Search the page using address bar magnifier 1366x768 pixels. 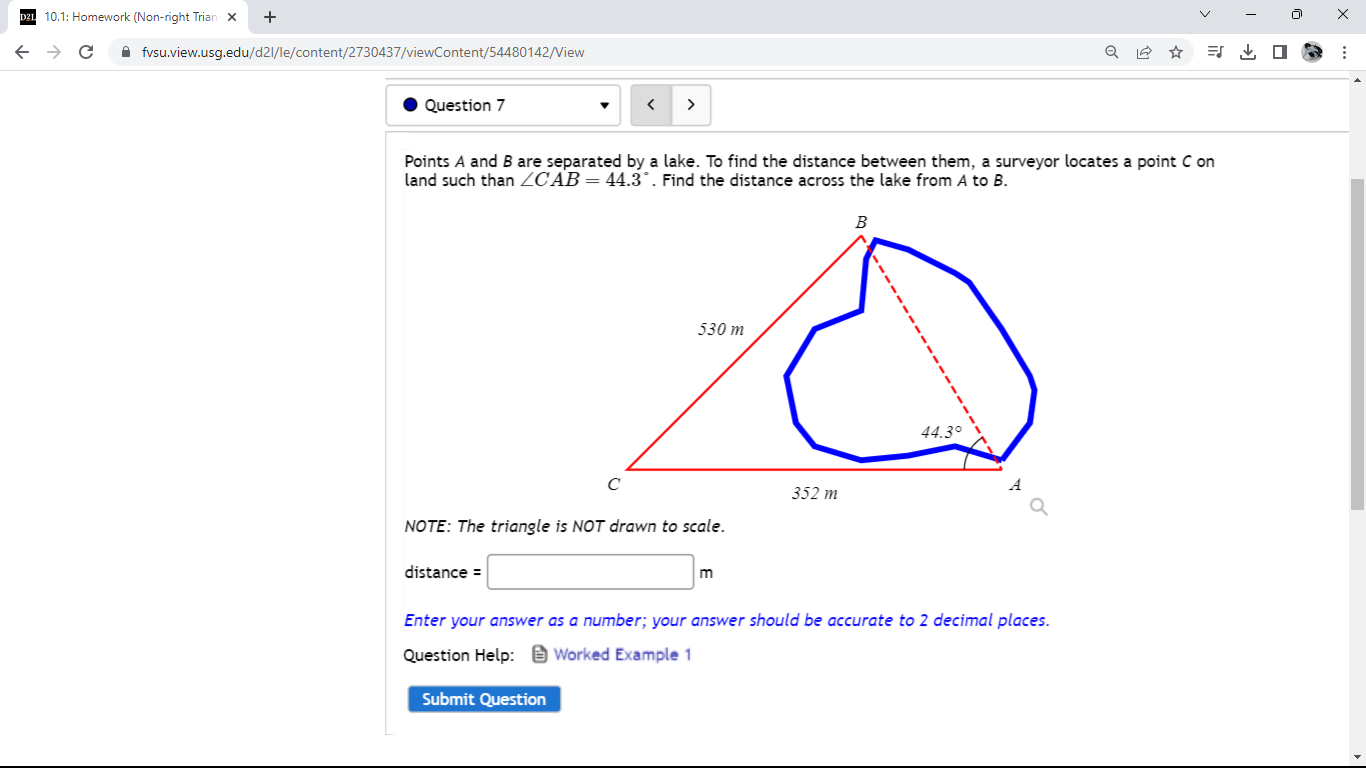(x=1111, y=51)
